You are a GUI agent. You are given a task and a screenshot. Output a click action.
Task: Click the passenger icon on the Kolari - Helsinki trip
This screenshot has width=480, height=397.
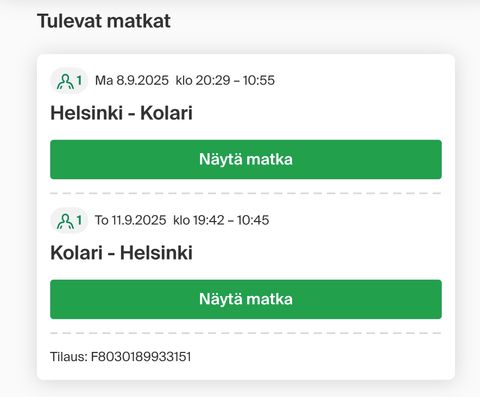coord(65,221)
